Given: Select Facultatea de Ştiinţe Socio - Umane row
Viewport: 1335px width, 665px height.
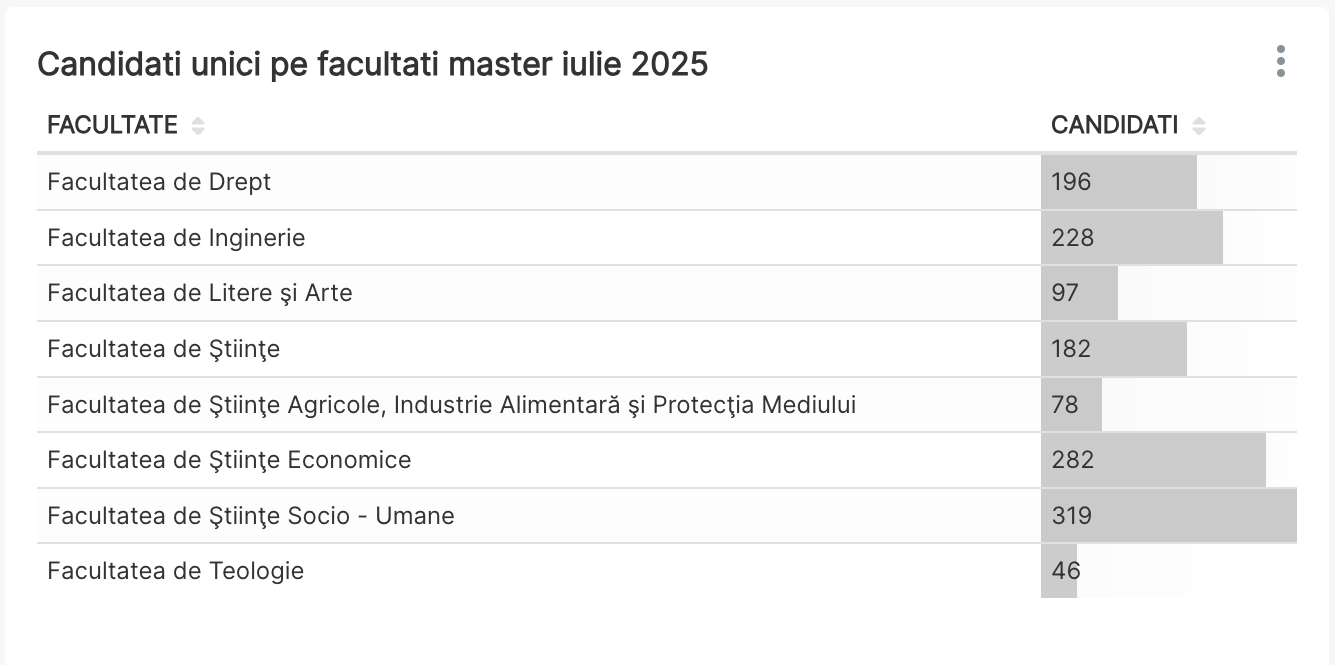Looking at the screenshot, I should (667, 516).
